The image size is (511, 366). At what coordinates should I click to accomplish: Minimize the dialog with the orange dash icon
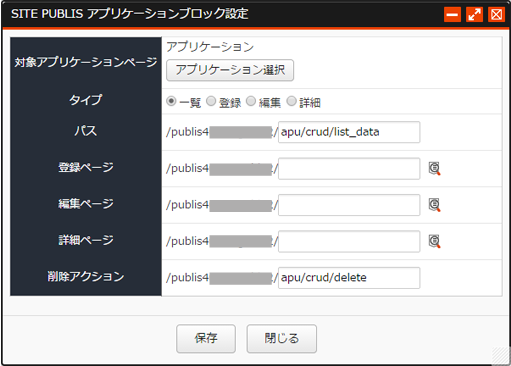click(x=452, y=14)
